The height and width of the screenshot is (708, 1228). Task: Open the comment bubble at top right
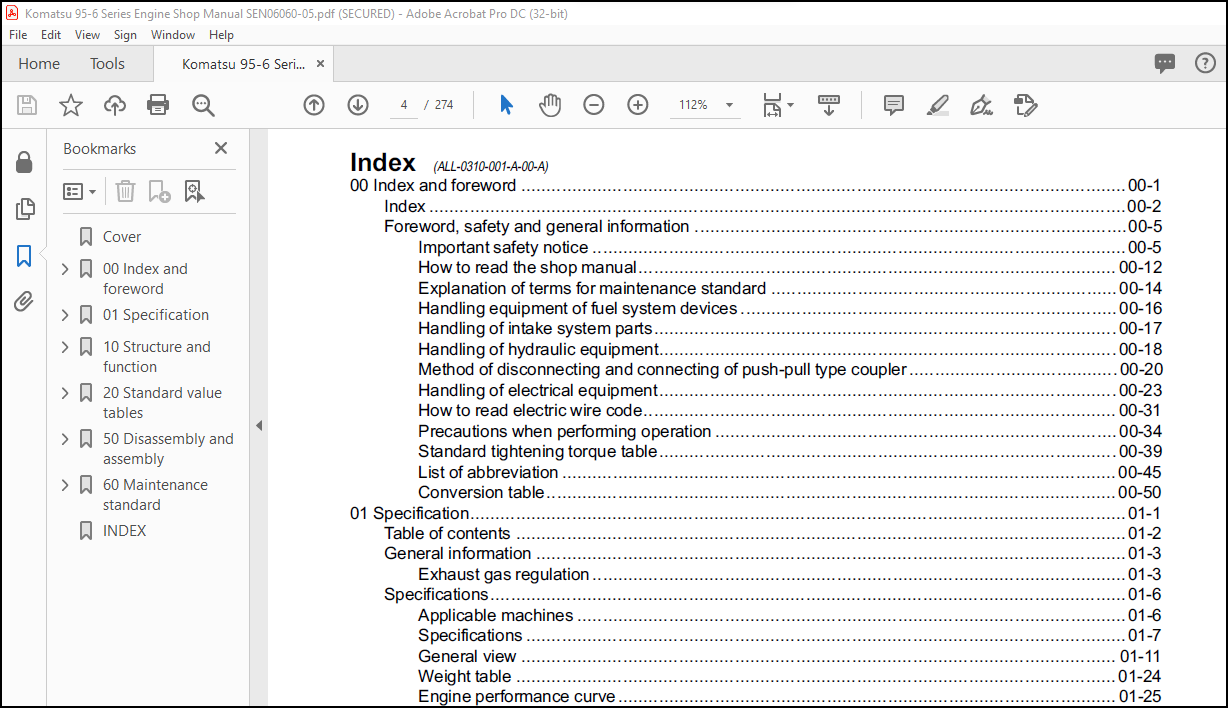point(1165,63)
